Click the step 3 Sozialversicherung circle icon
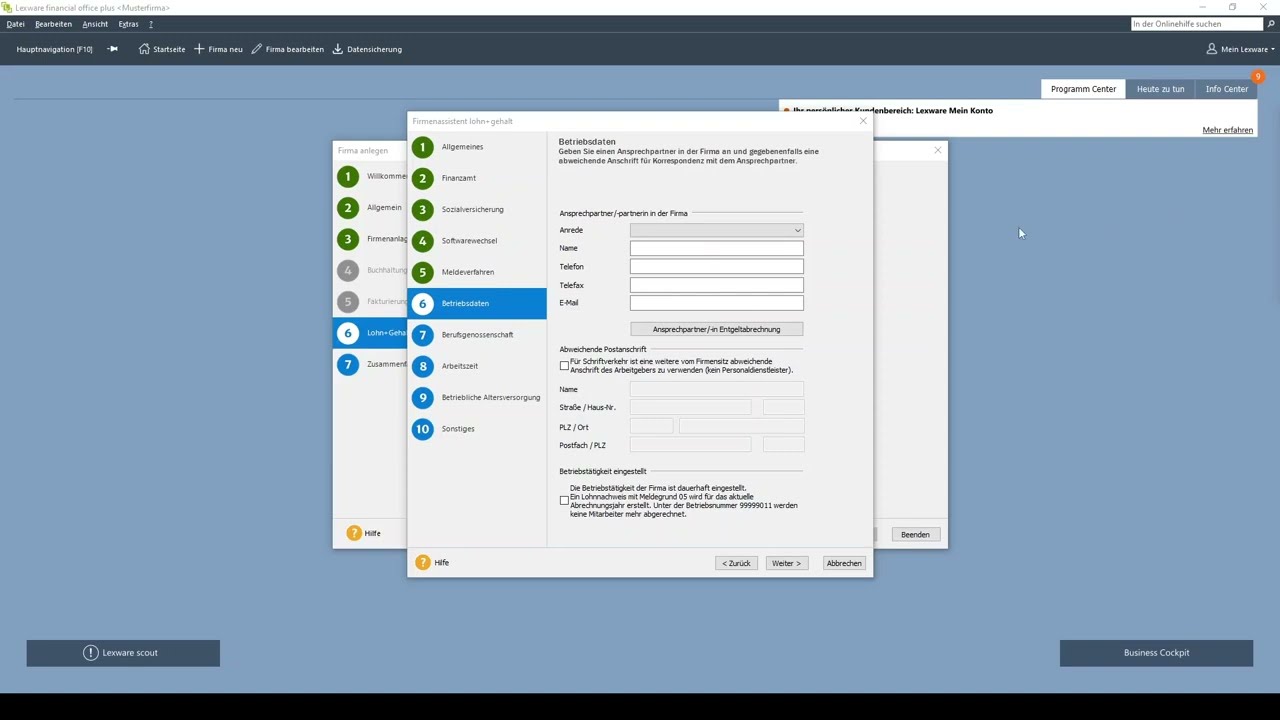 (x=422, y=210)
